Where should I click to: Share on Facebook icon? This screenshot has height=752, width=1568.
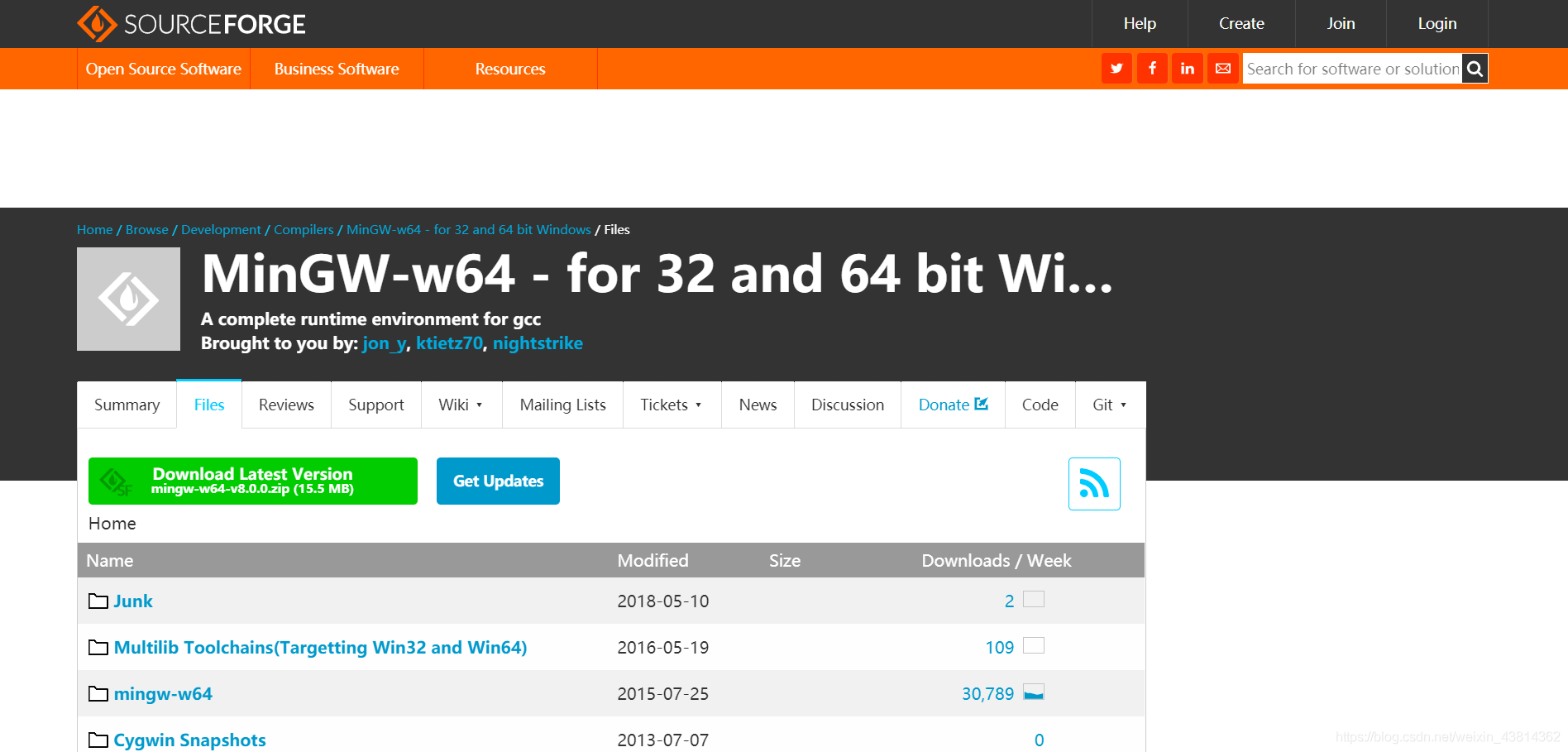[x=1152, y=69]
